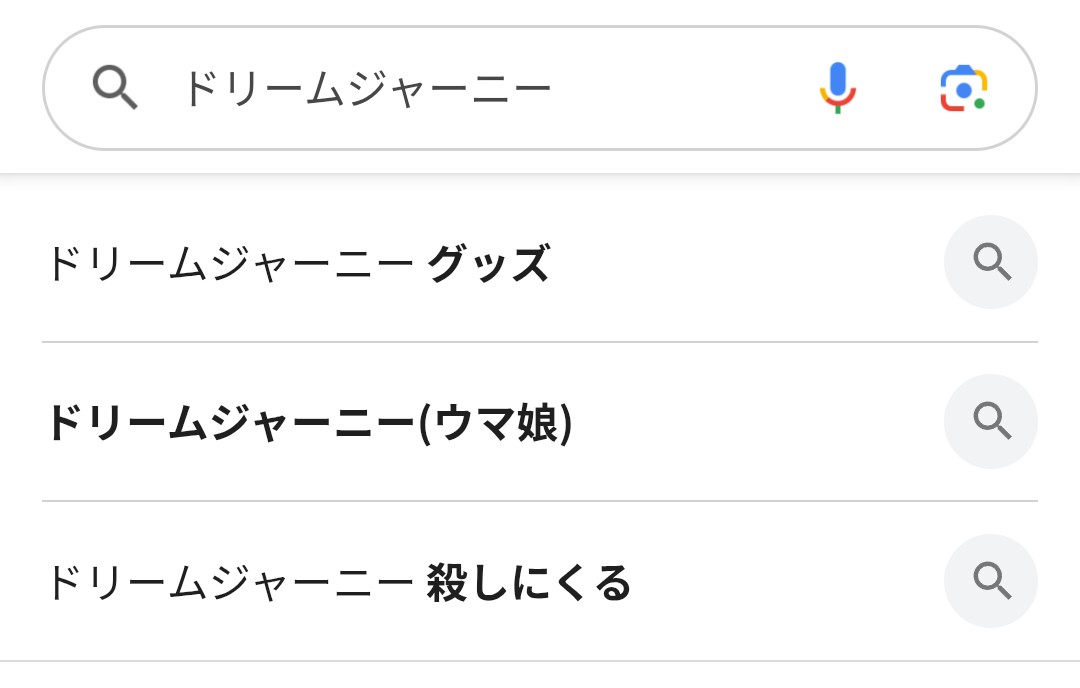Select the ドリームジャーニー グッズ suggestion
This screenshot has height=688, width=1080.
pos(298,265)
